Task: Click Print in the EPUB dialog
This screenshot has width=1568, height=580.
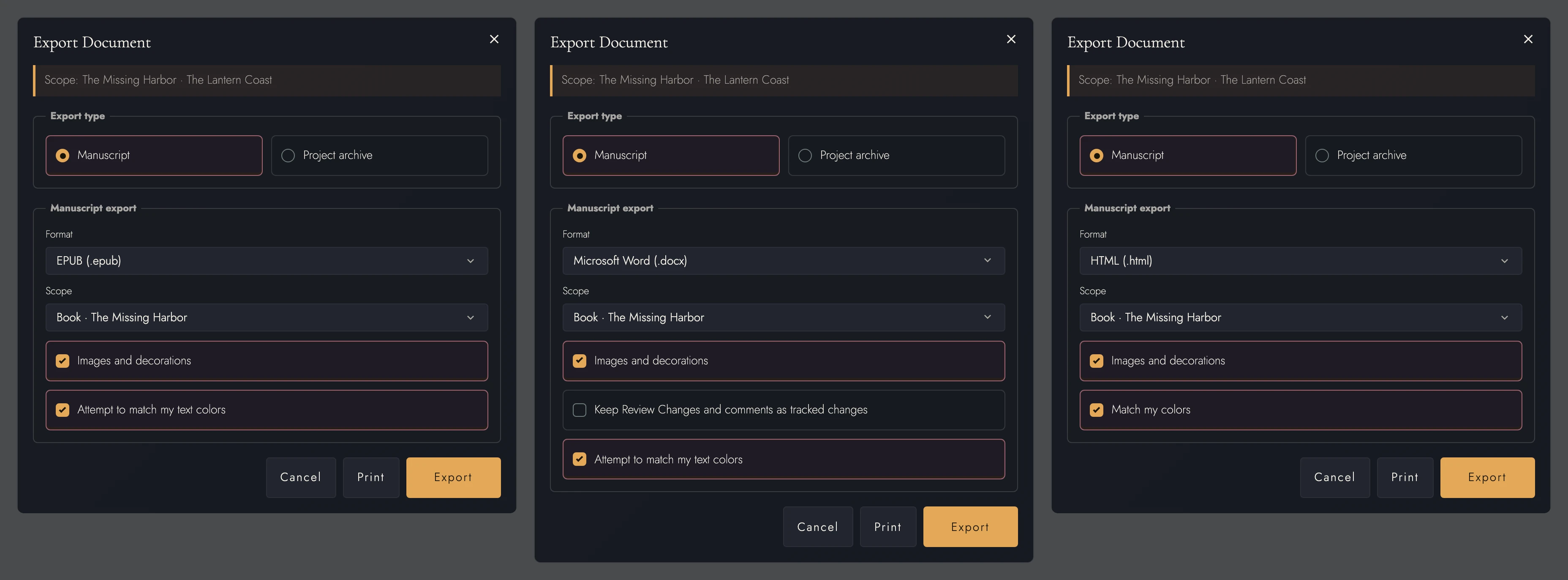Action: pyautogui.click(x=371, y=477)
